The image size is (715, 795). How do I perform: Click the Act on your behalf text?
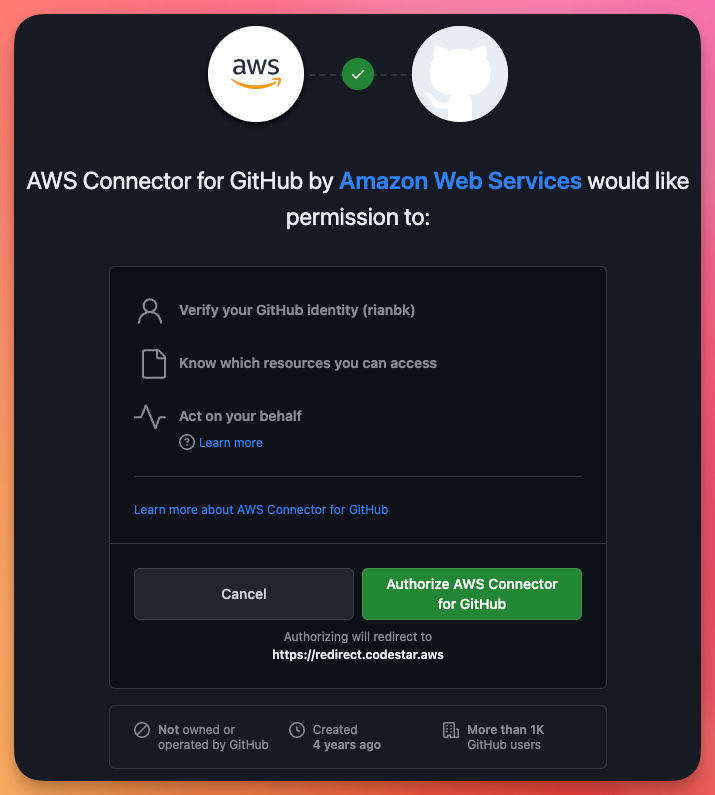(240, 416)
